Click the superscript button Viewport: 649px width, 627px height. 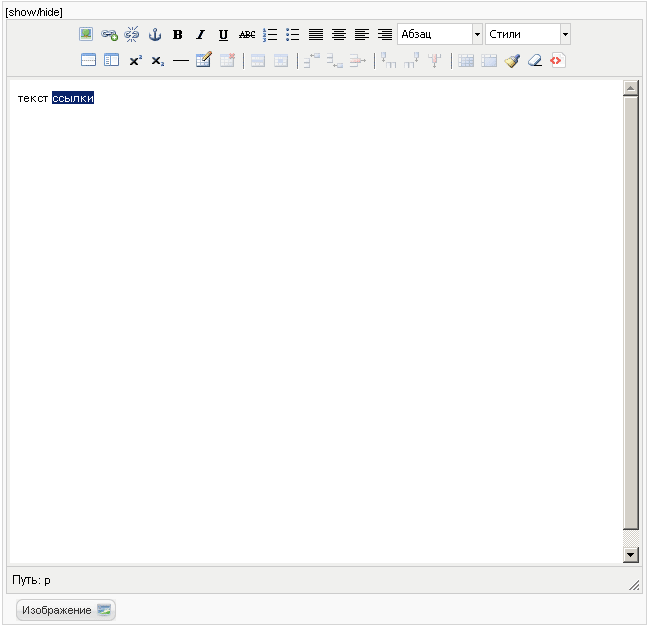pos(135,60)
